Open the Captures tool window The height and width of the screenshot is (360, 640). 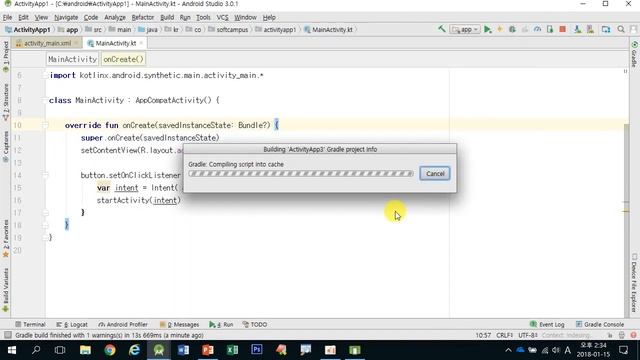point(5,147)
